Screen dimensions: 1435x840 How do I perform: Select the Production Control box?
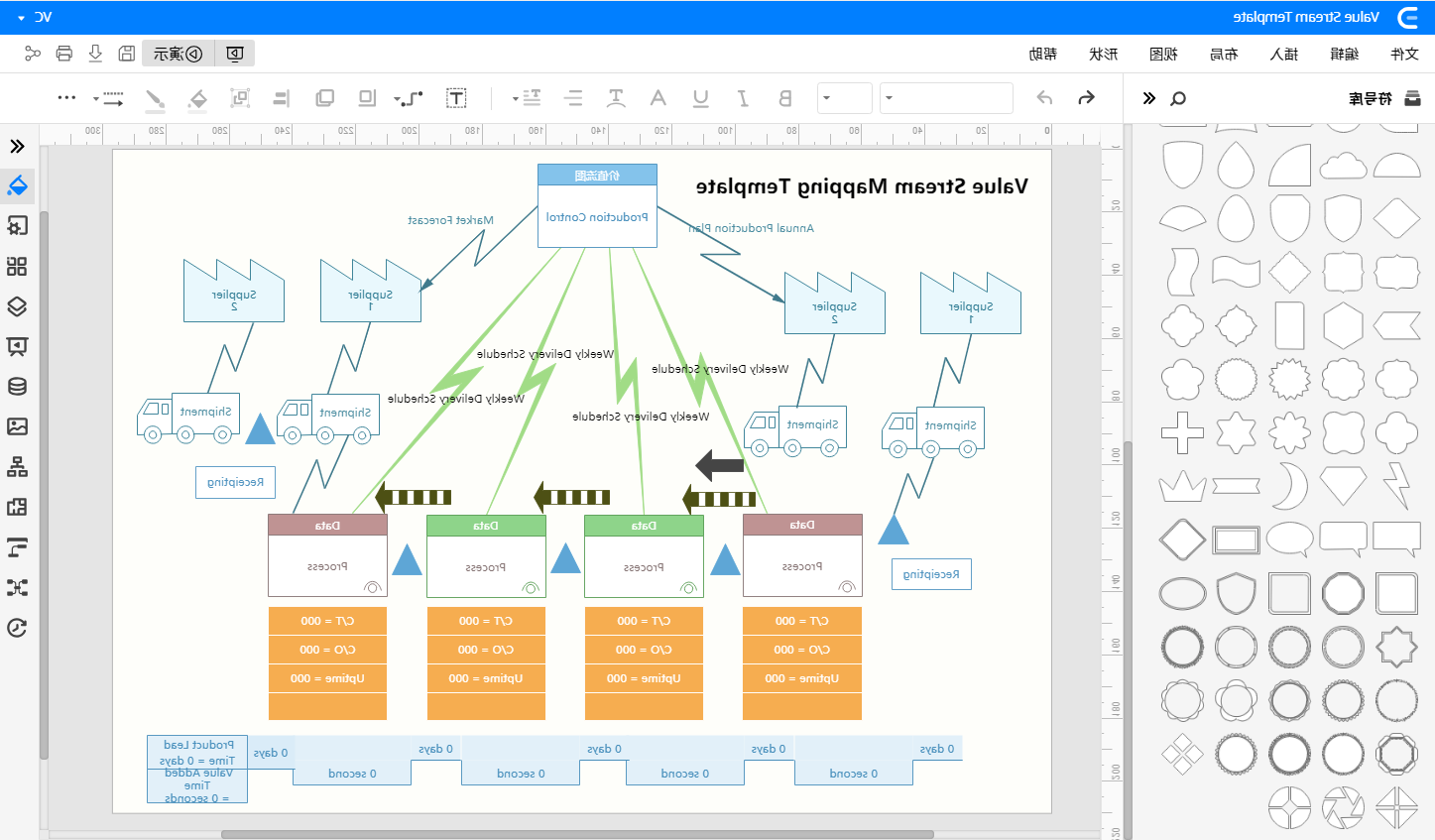[x=597, y=206]
